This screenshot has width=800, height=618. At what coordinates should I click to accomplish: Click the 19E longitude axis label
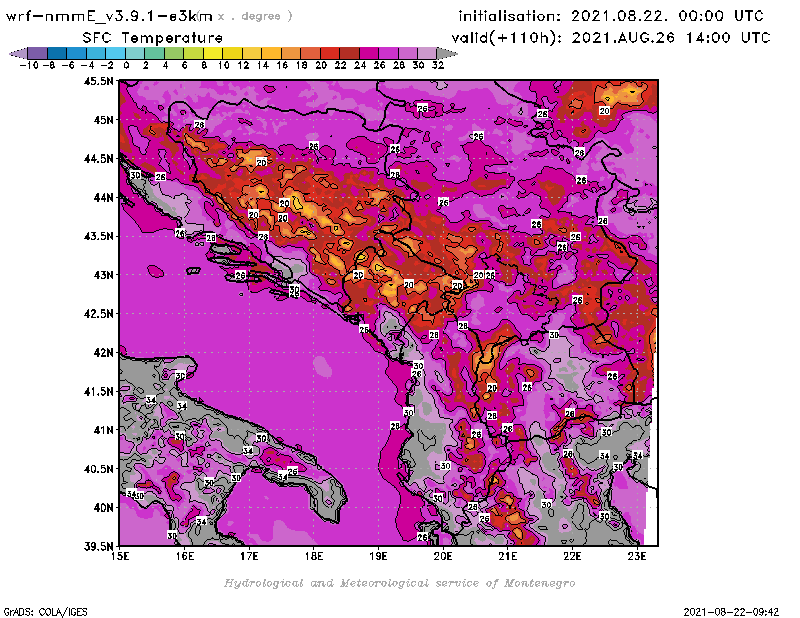click(379, 556)
